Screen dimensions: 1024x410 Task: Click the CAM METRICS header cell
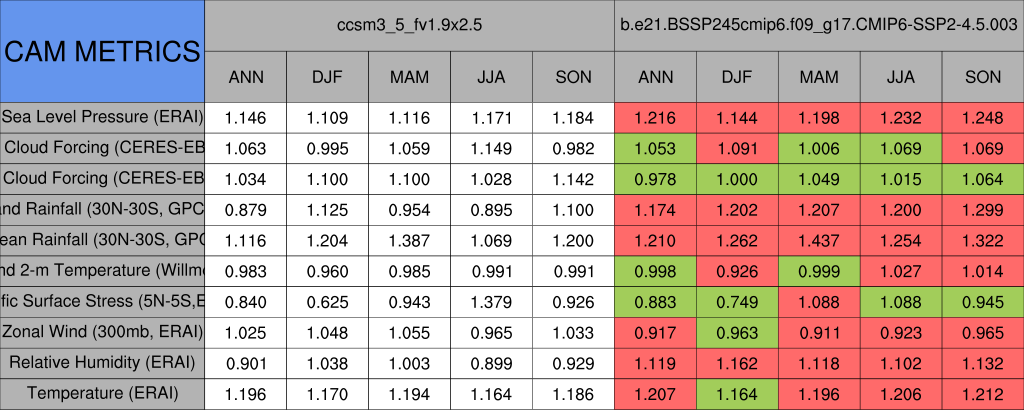point(102,50)
